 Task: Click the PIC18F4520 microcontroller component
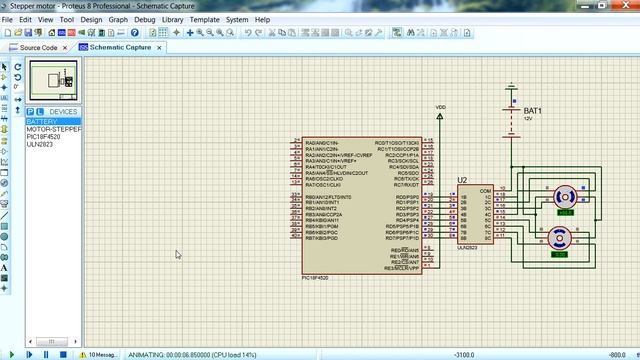(x=362, y=205)
